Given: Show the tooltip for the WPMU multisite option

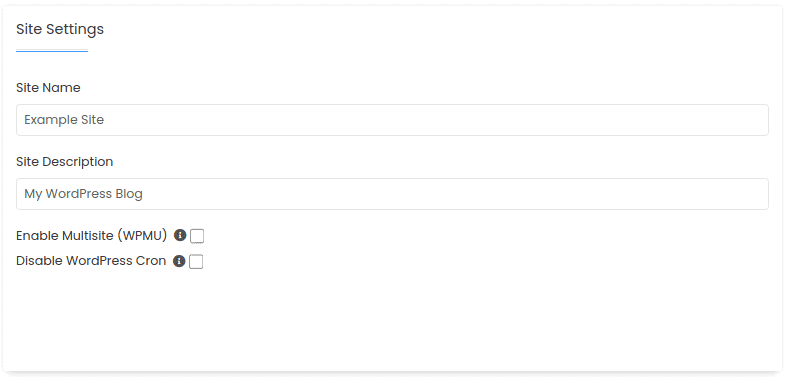Looking at the screenshot, I should tap(180, 235).
